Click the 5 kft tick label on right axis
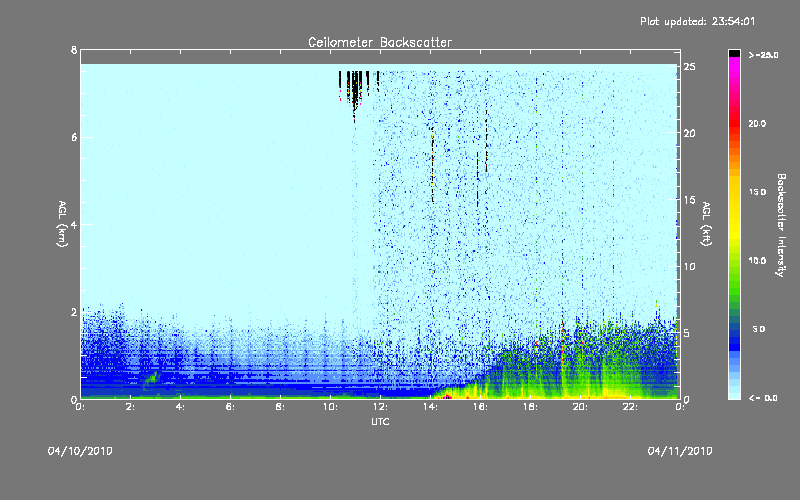 click(687, 333)
